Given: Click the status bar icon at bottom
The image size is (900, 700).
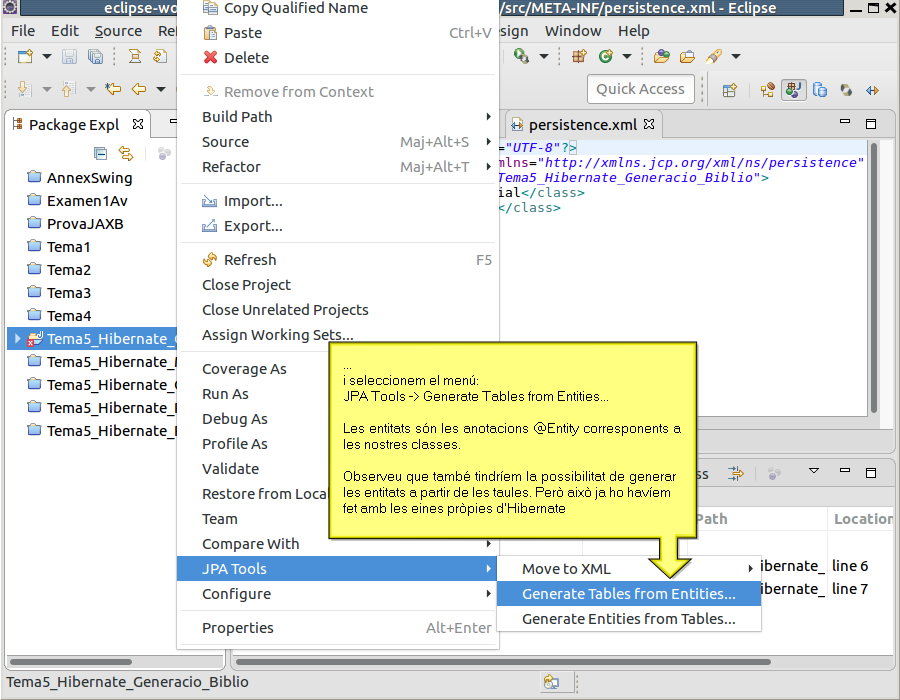Looking at the screenshot, I should coord(552,682).
